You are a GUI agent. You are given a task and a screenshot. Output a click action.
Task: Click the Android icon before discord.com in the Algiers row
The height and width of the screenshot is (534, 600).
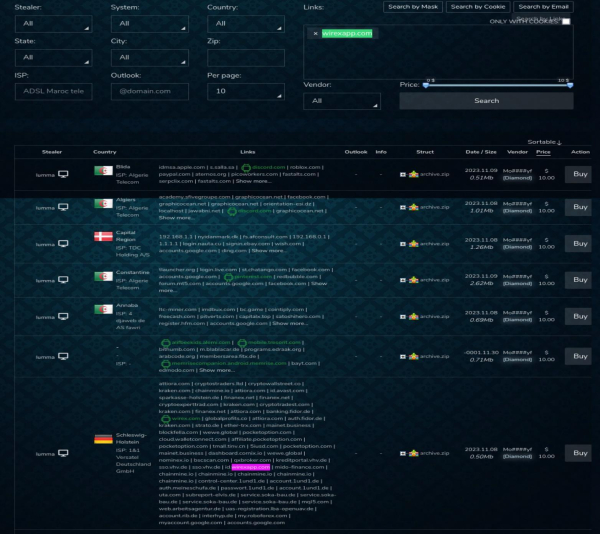(232, 211)
